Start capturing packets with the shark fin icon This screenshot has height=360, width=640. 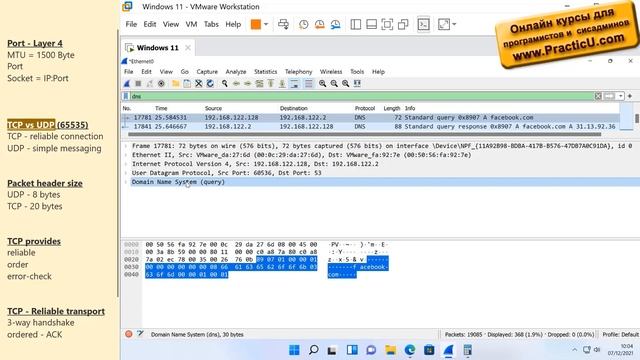tap(127, 84)
